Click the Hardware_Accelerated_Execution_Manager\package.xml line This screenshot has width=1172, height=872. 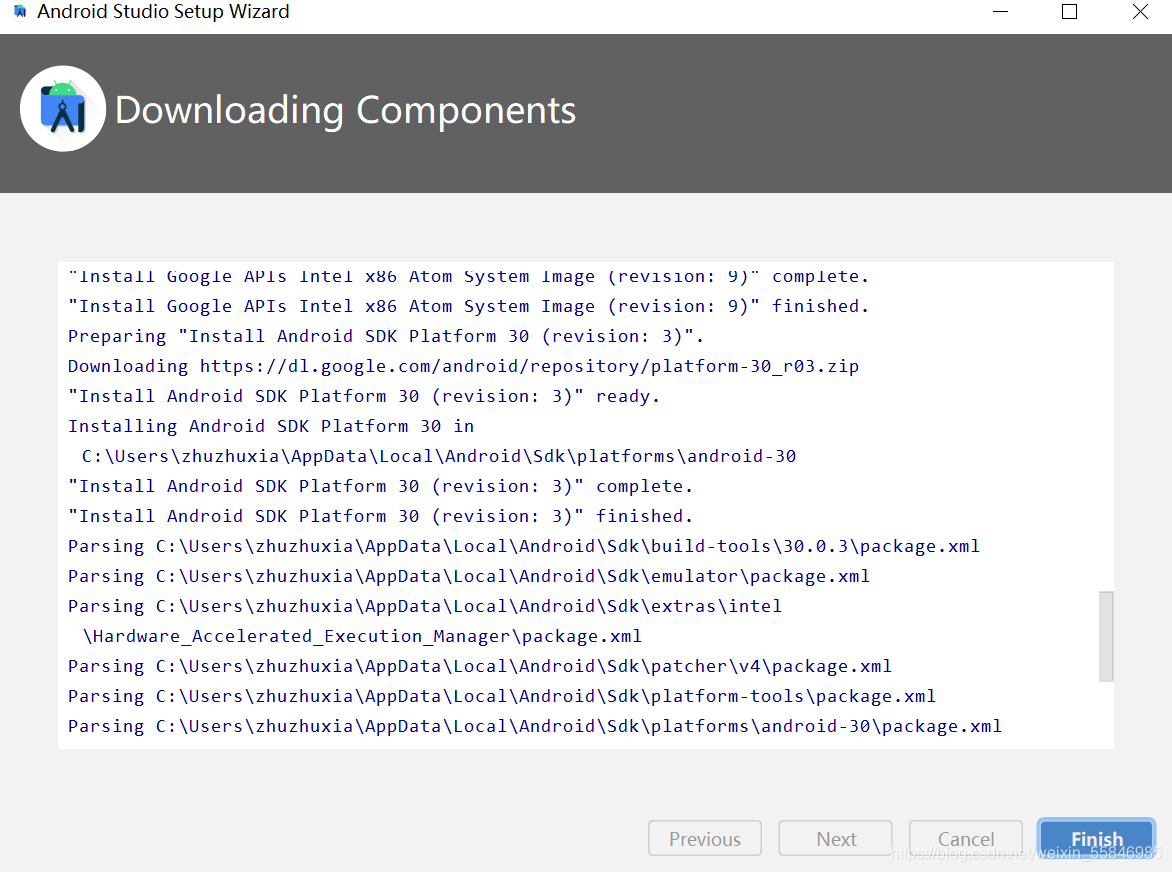point(362,636)
